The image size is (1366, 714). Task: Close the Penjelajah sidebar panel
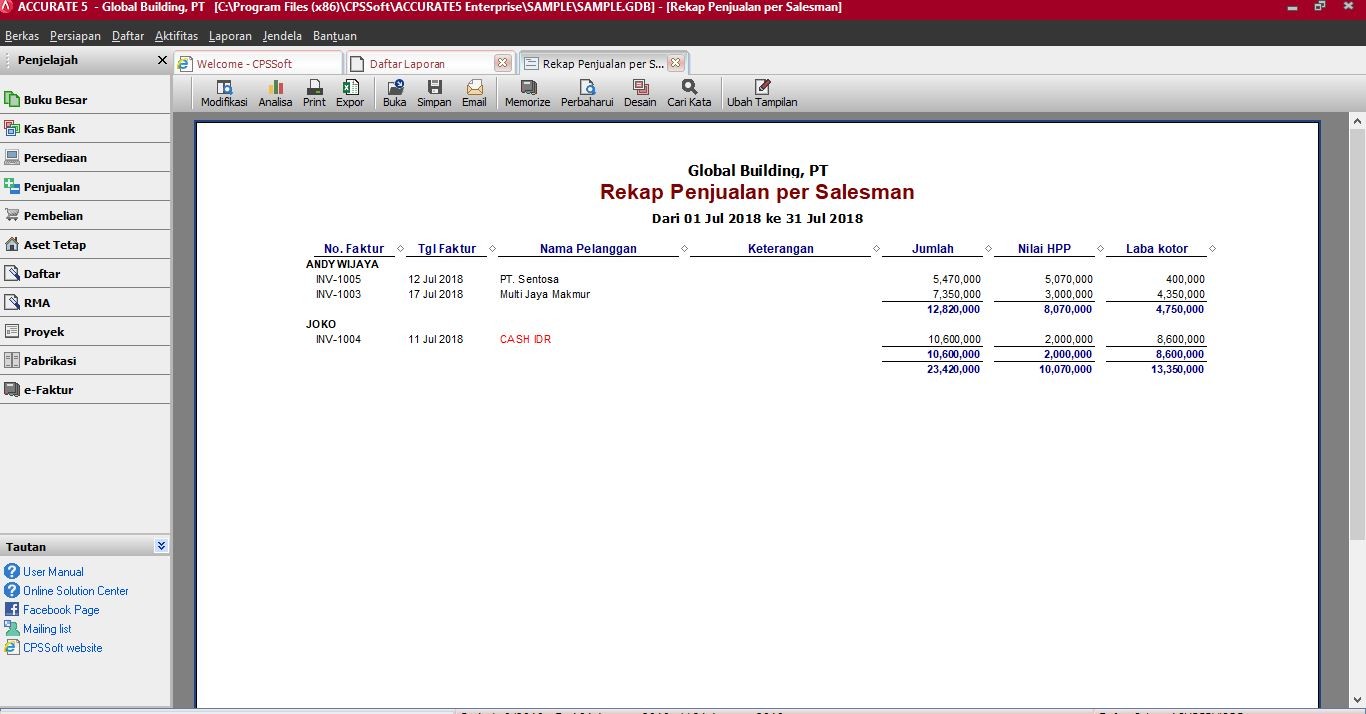pos(162,60)
